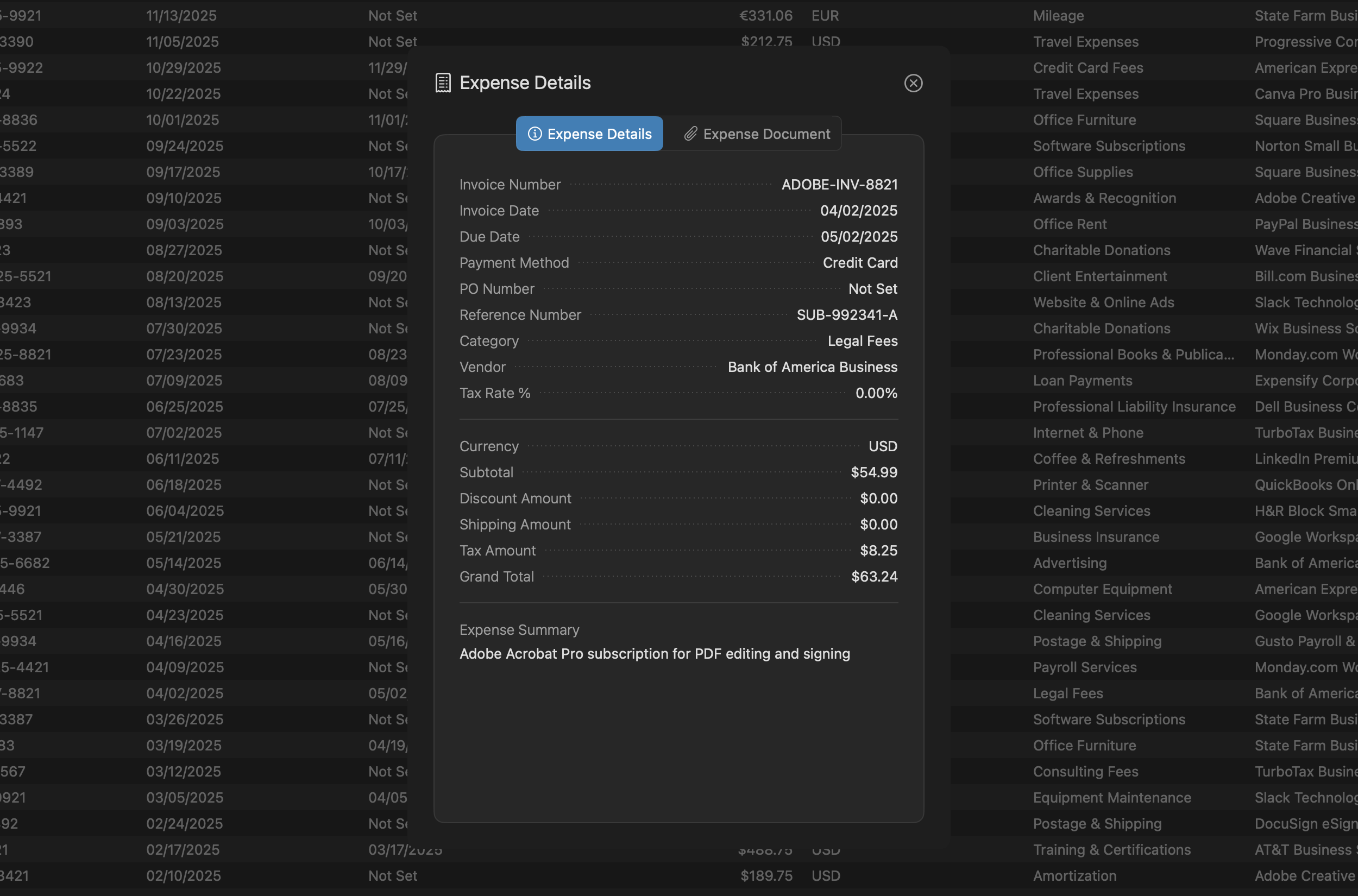
Task: Click the Not Set PO Number value
Action: (873, 288)
